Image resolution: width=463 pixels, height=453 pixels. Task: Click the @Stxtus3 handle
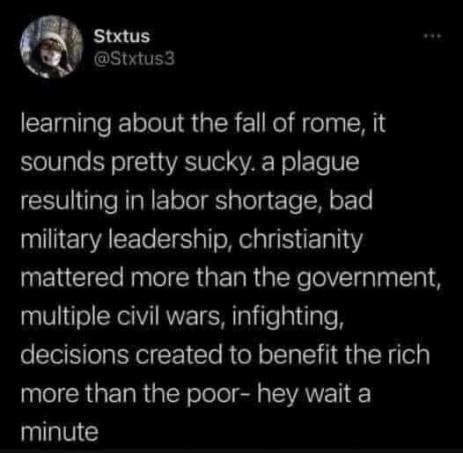click(134, 59)
